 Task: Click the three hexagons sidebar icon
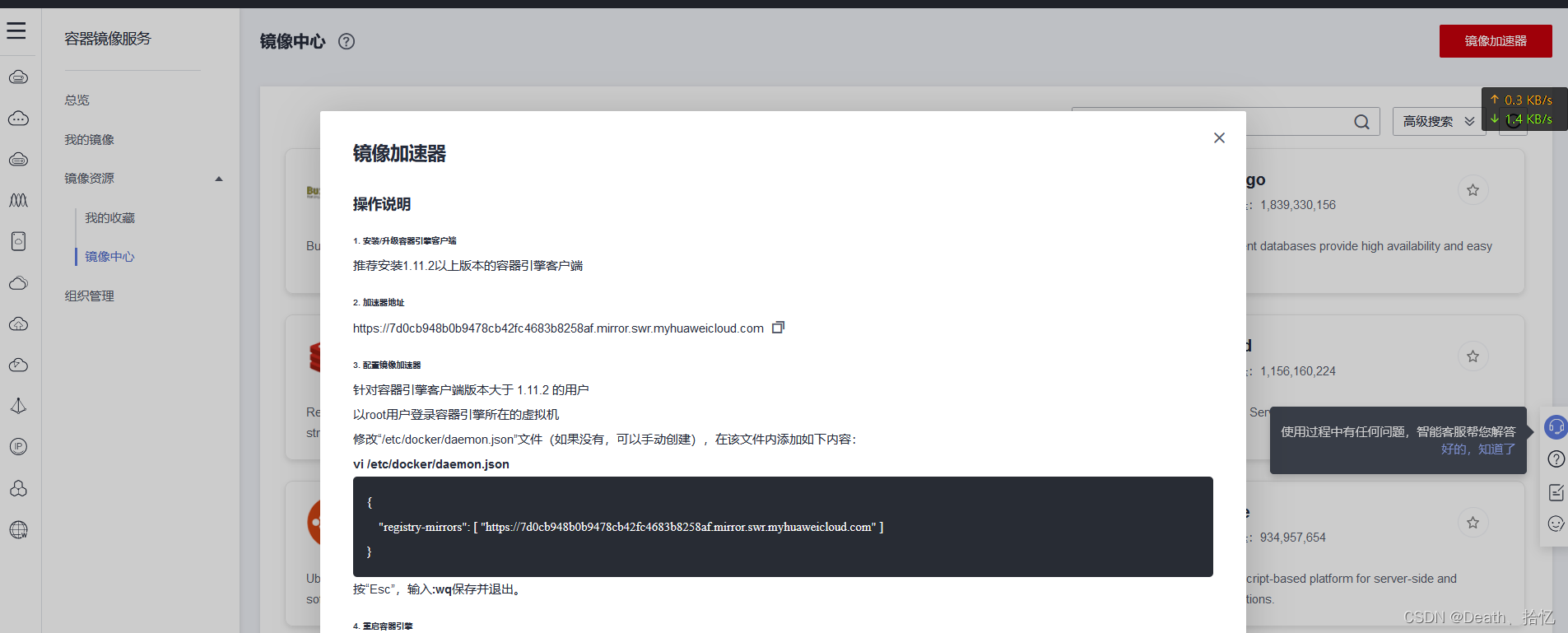[x=18, y=488]
